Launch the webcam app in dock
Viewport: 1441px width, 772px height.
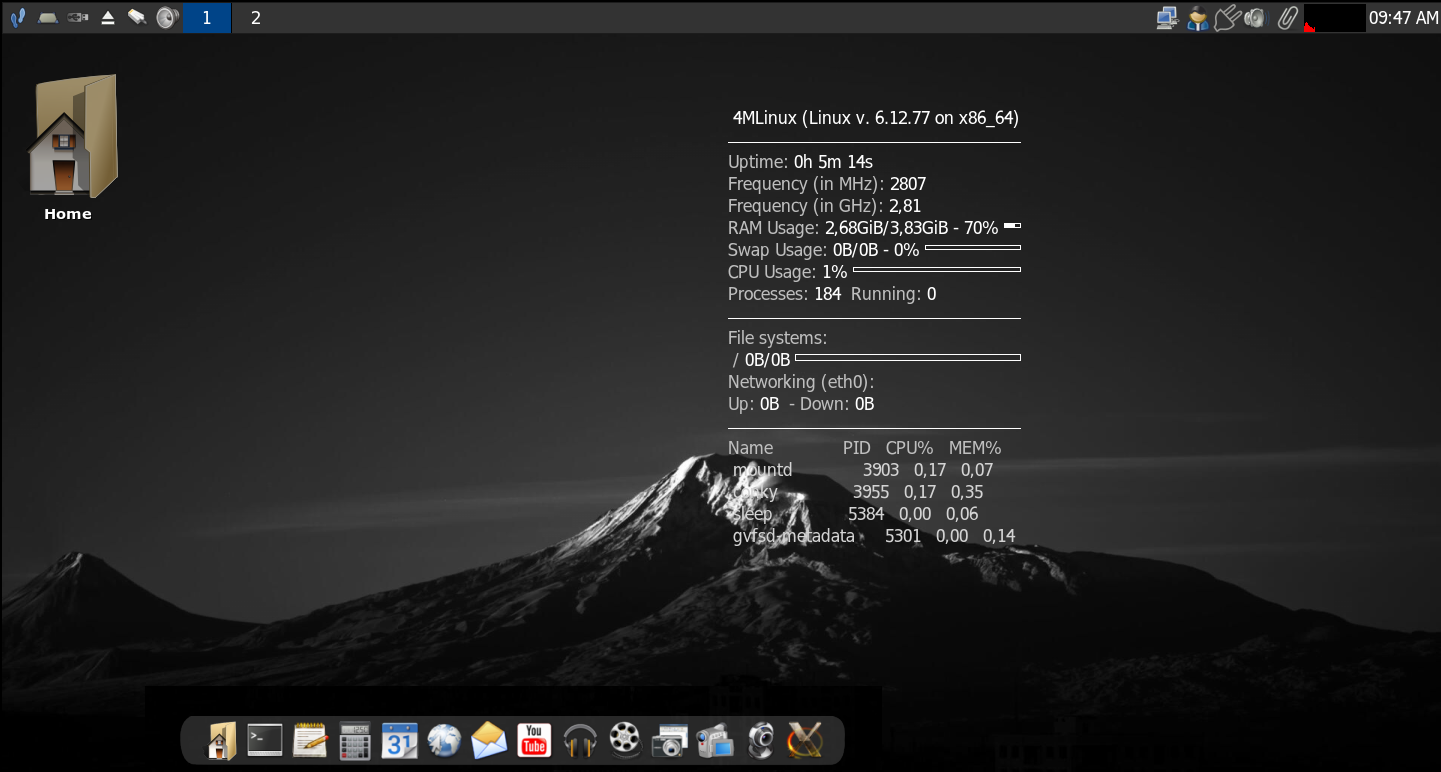point(760,741)
